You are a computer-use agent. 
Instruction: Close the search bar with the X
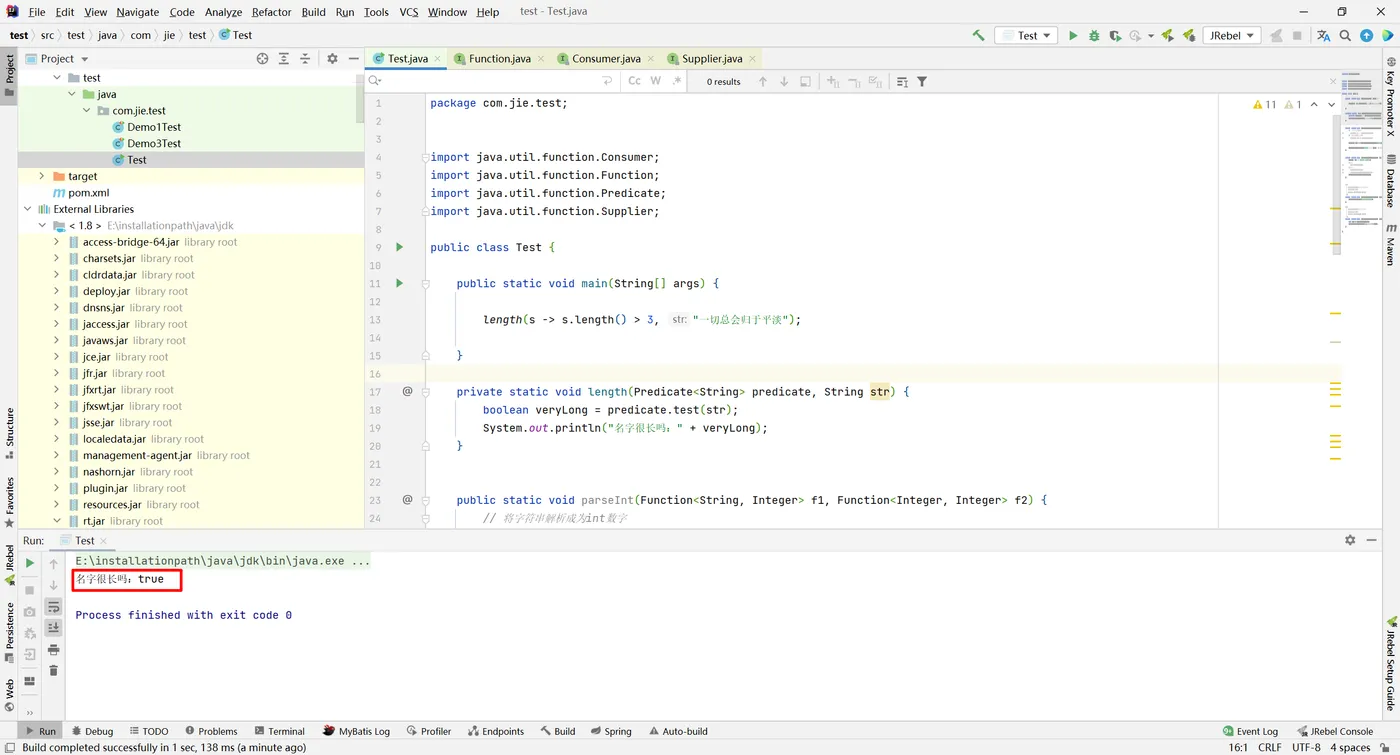tap(1334, 82)
